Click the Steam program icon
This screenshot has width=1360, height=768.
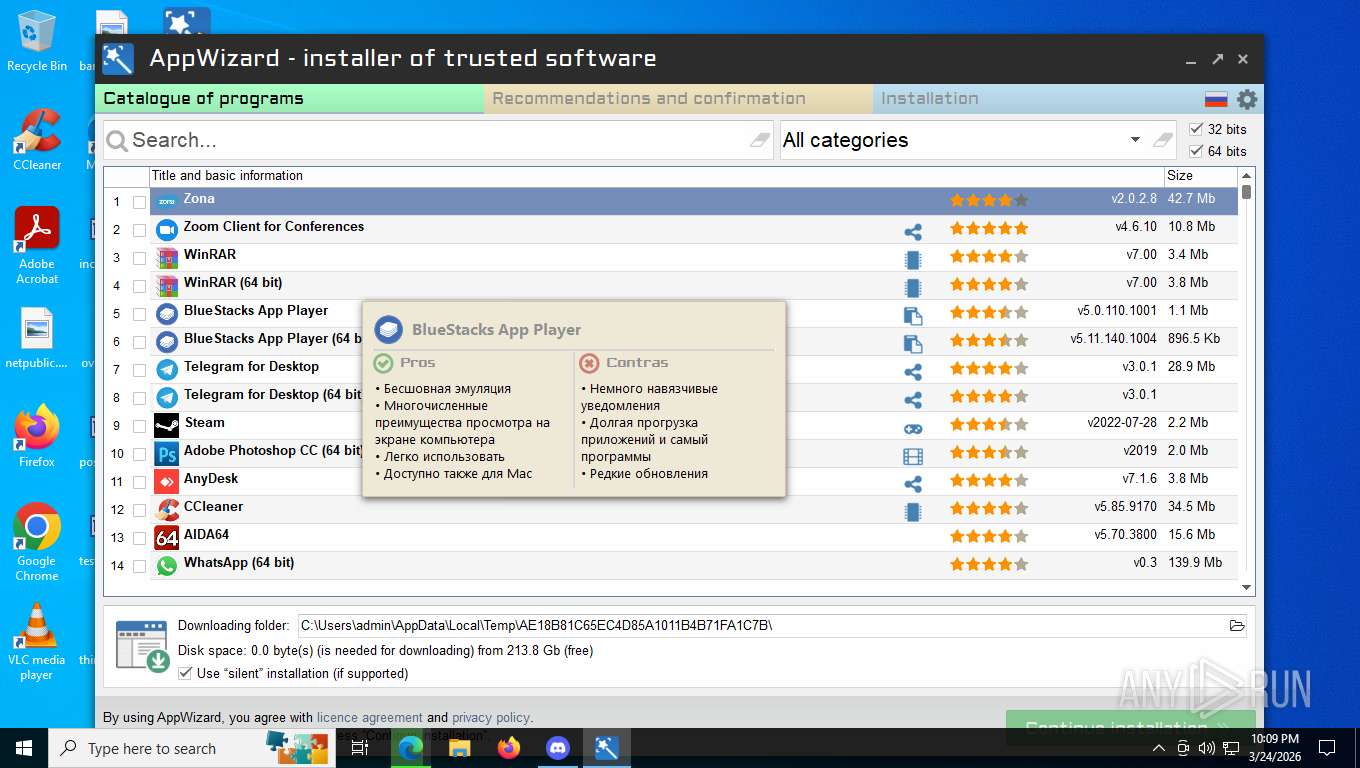point(167,425)
